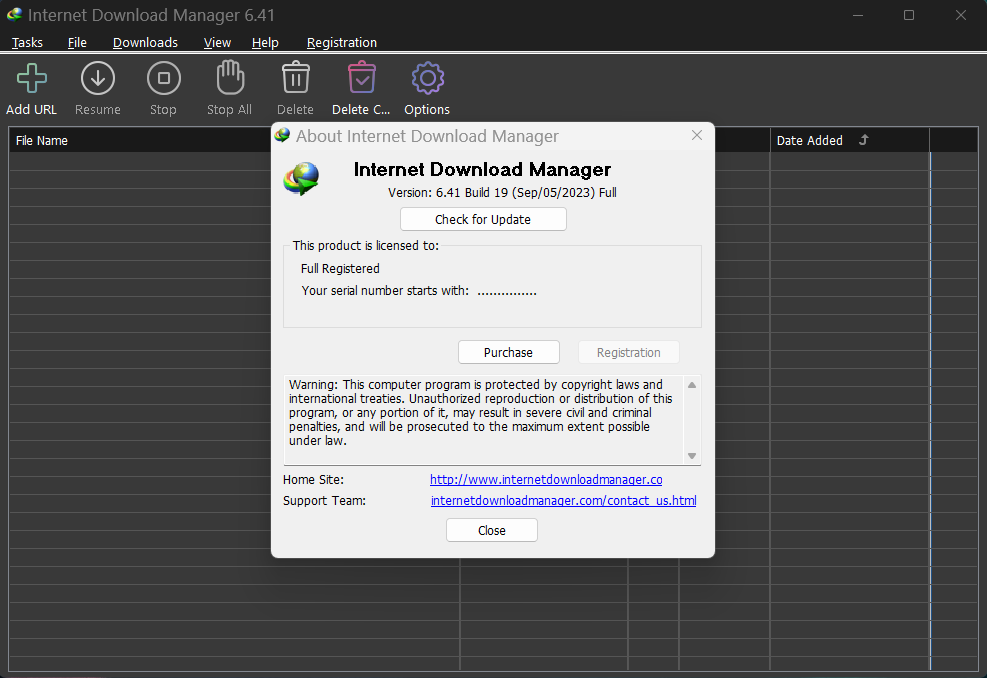Screen dimensions: 987x678
Task: Click the serial number dotted value
Action: coord(507,292)
